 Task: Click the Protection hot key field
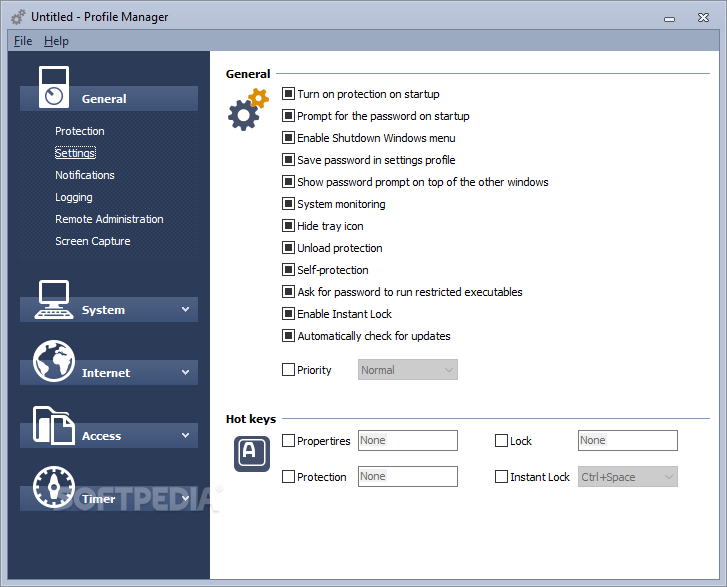408,477
